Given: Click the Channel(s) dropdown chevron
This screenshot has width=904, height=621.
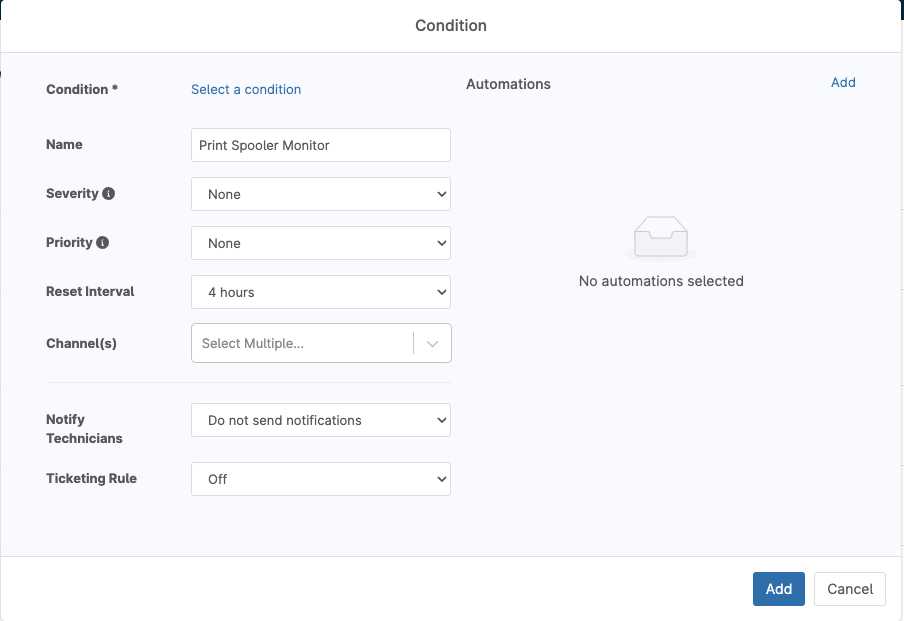Looking at the screenshot, I should click(x=432, y=343).
